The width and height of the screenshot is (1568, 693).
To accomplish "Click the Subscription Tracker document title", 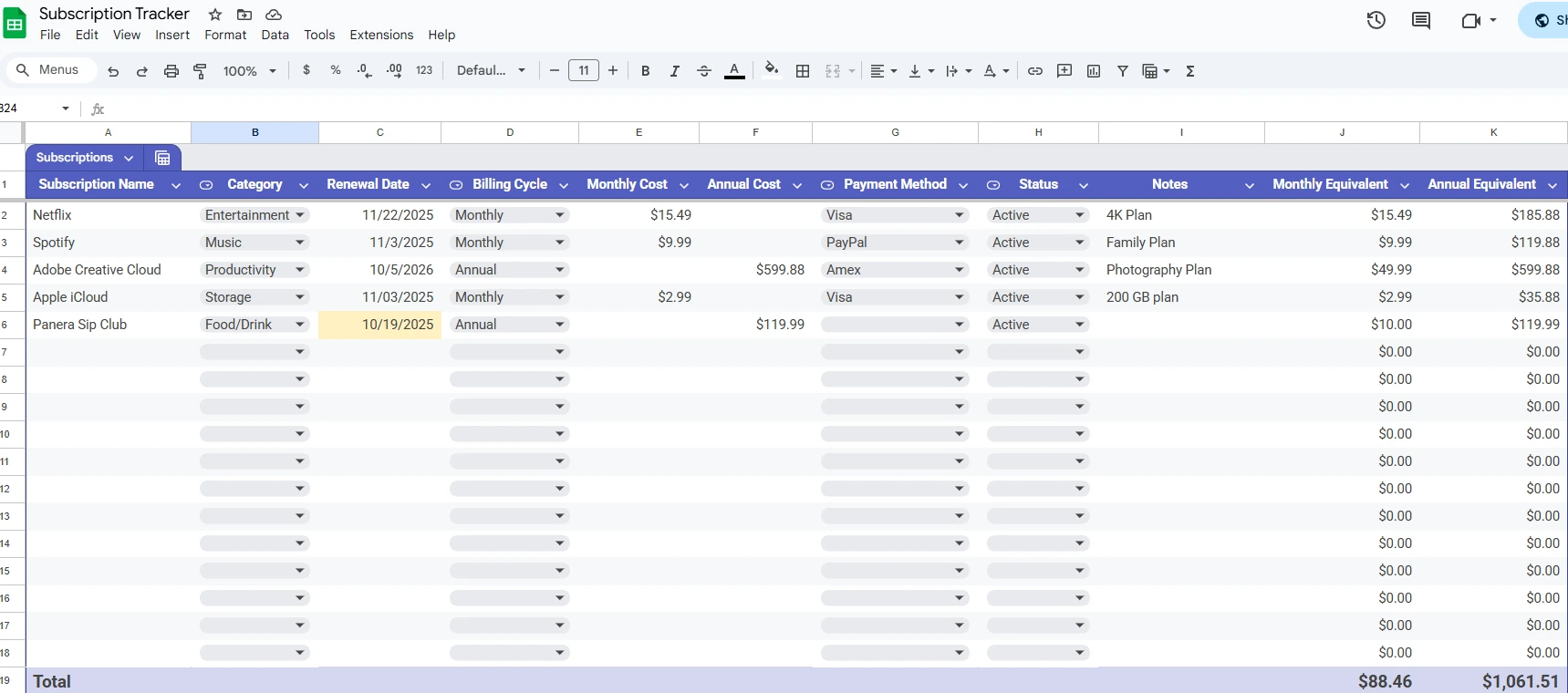I will pyautogui.click(x=114, y=14).
